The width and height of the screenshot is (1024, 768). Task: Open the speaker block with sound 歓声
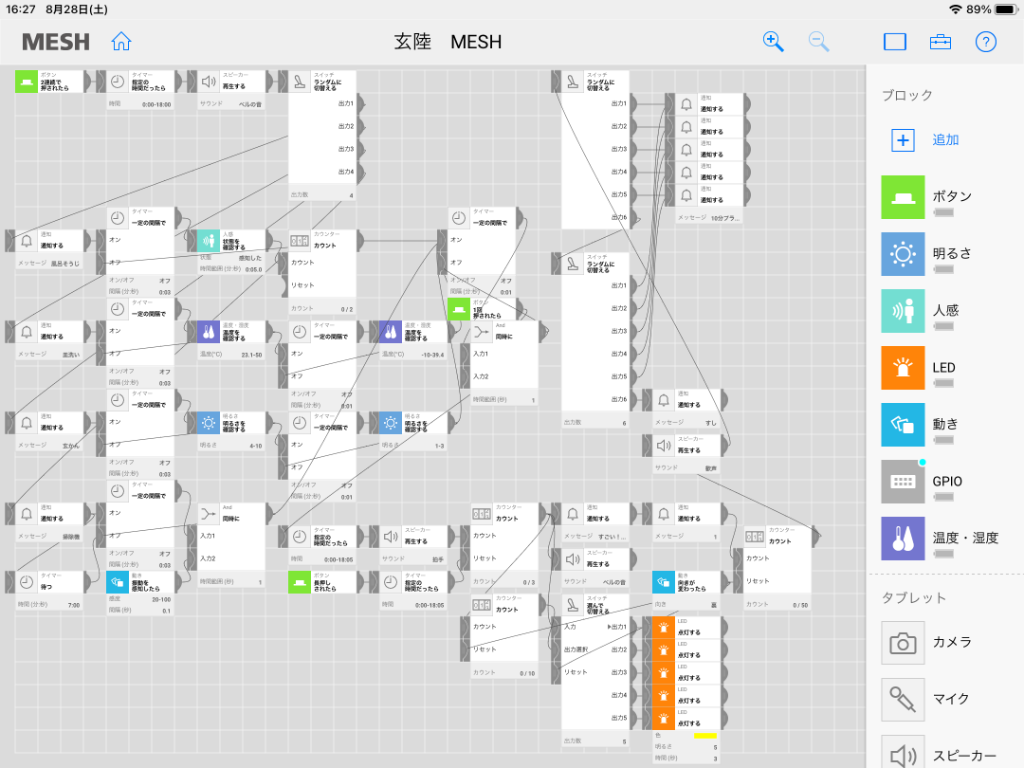[686, 446]
